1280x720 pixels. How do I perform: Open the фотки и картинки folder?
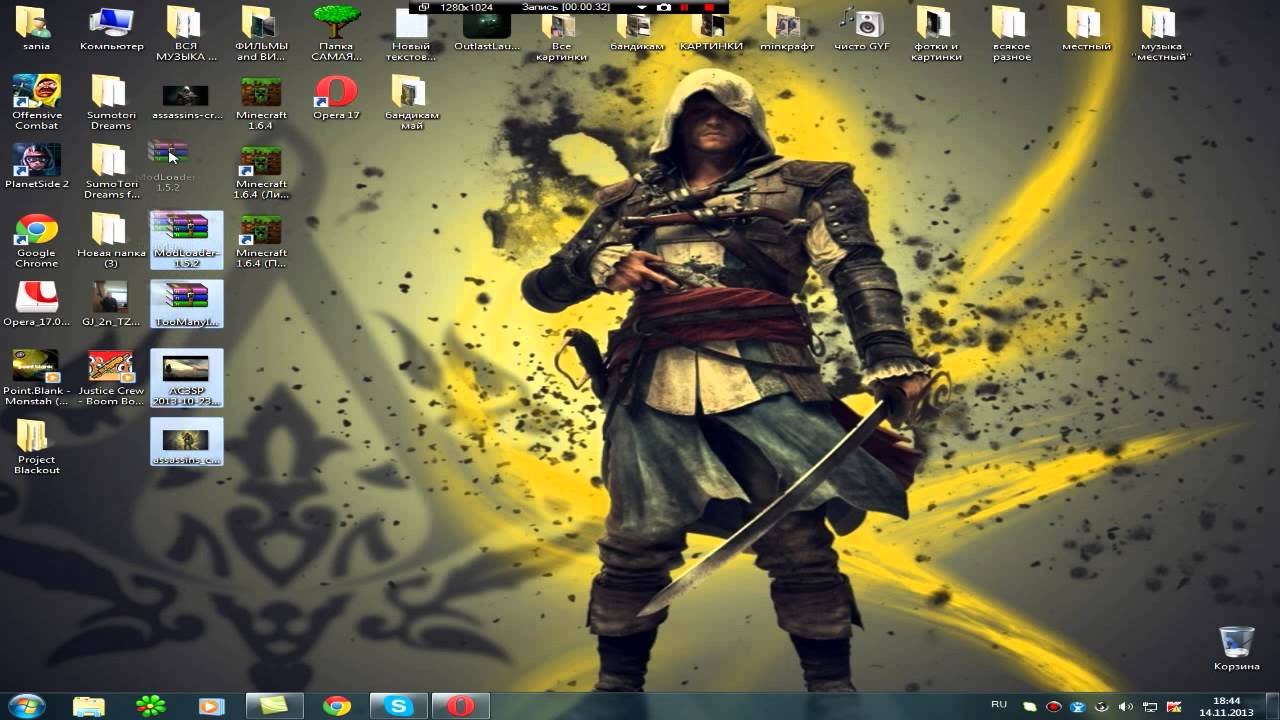936,32
